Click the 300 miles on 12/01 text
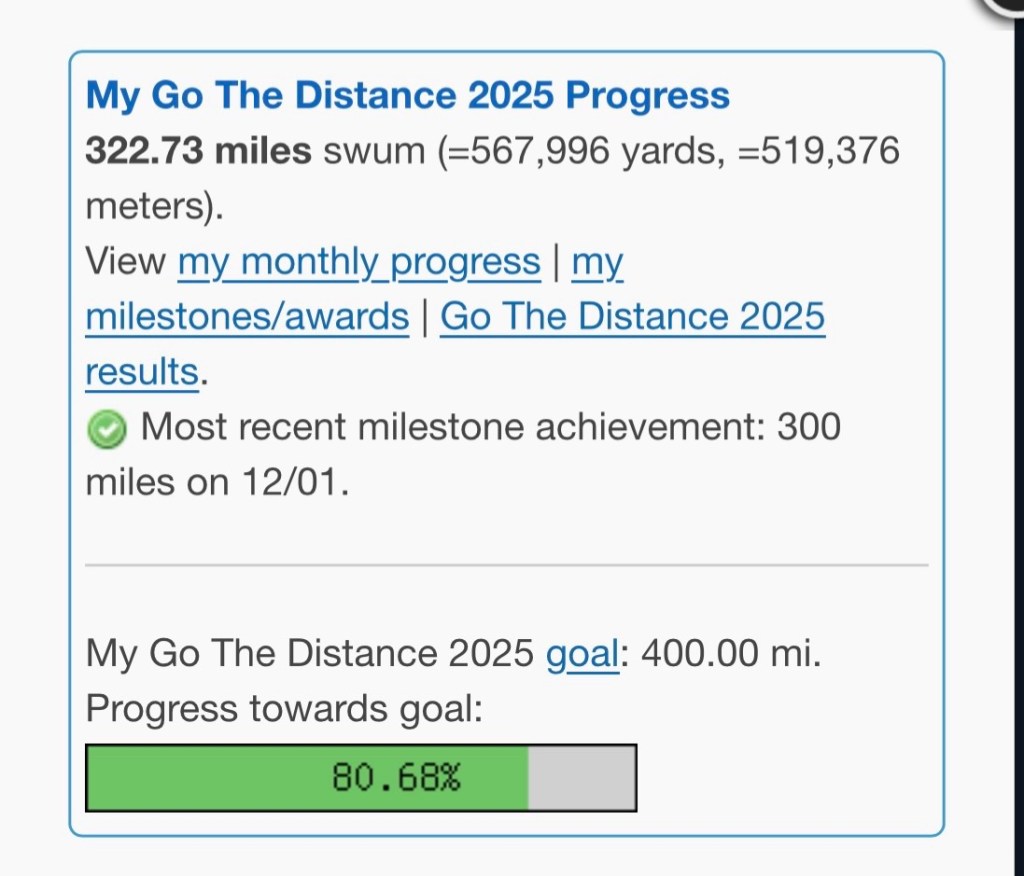This screenshot has width=1024, height=876. (x=217, y=482)
